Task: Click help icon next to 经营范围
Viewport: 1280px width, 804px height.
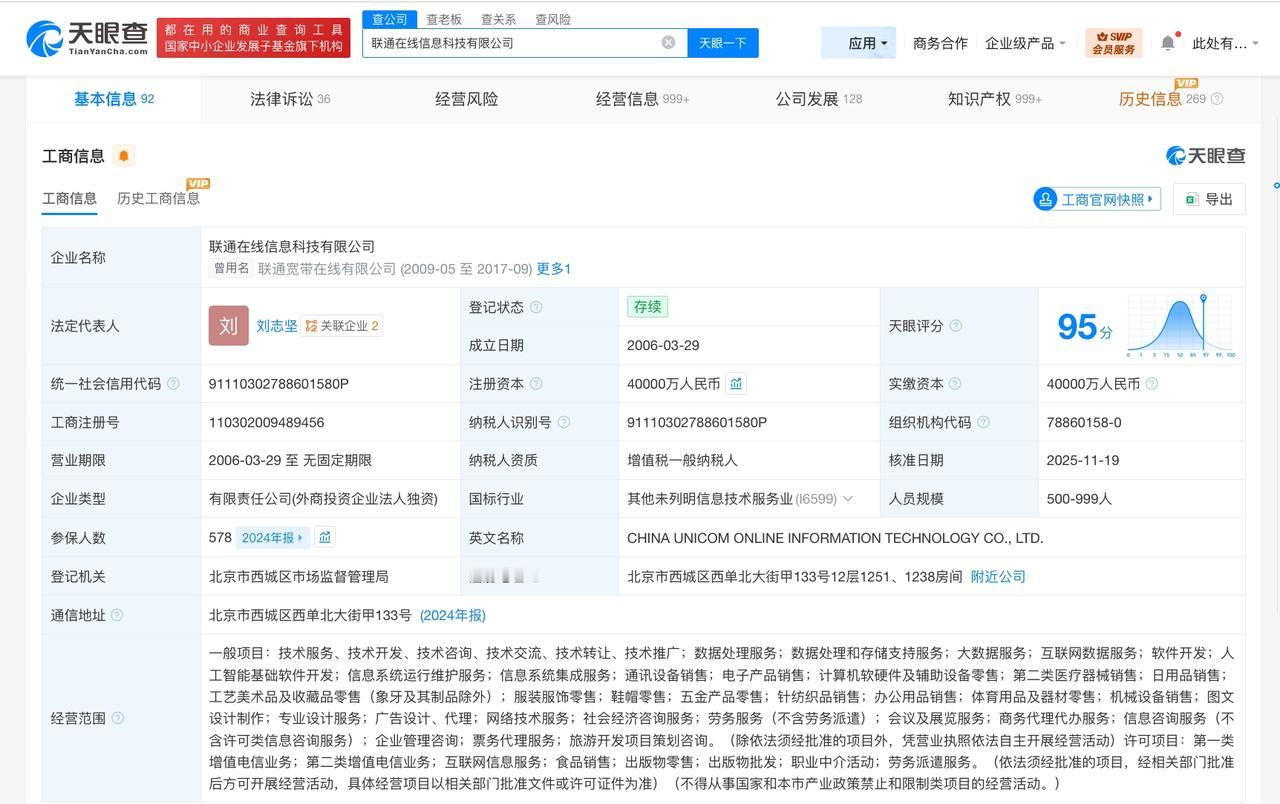Action: [x=118, y=718]
